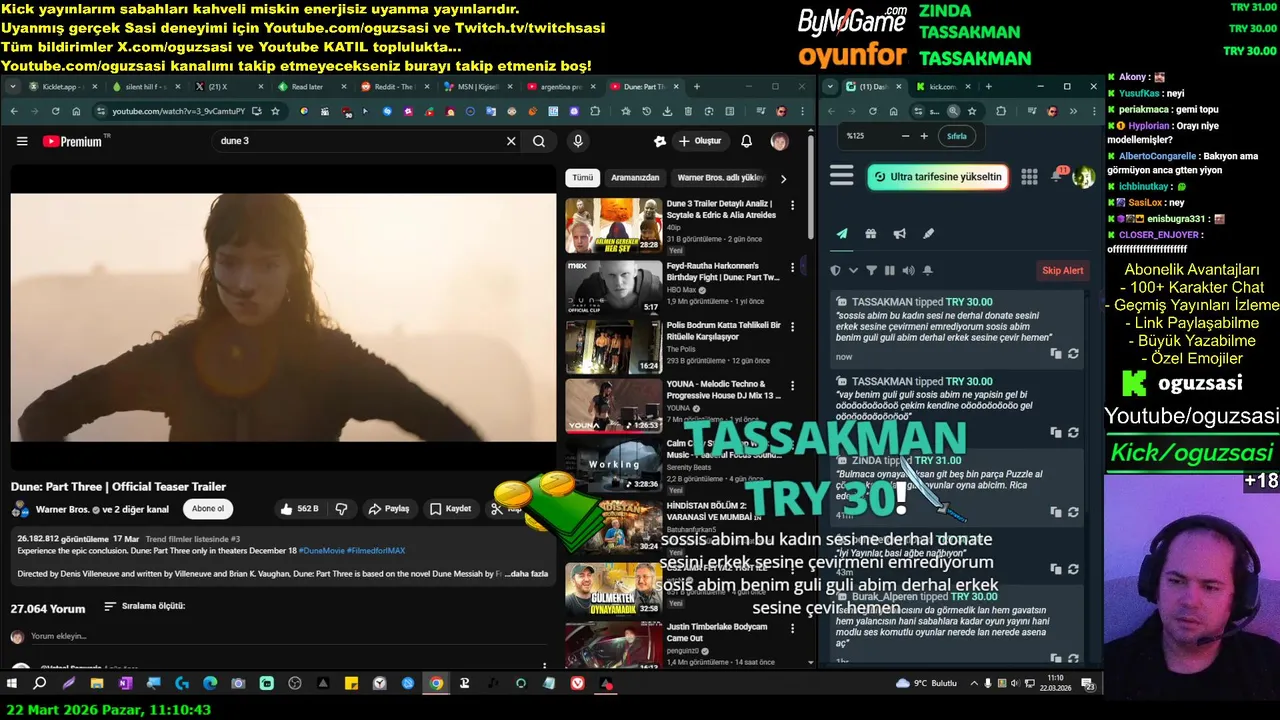Bookmark the YouTube page with the star
This screenshot has height=720, width=1280.
pos(275,111)
